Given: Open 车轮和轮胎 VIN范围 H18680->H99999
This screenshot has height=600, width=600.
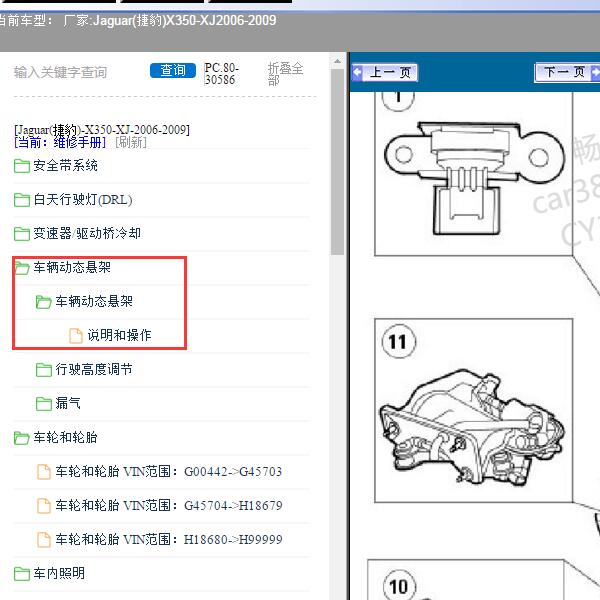Looking at the screenshot, I should pyautogui.click(x=169, y=540).
